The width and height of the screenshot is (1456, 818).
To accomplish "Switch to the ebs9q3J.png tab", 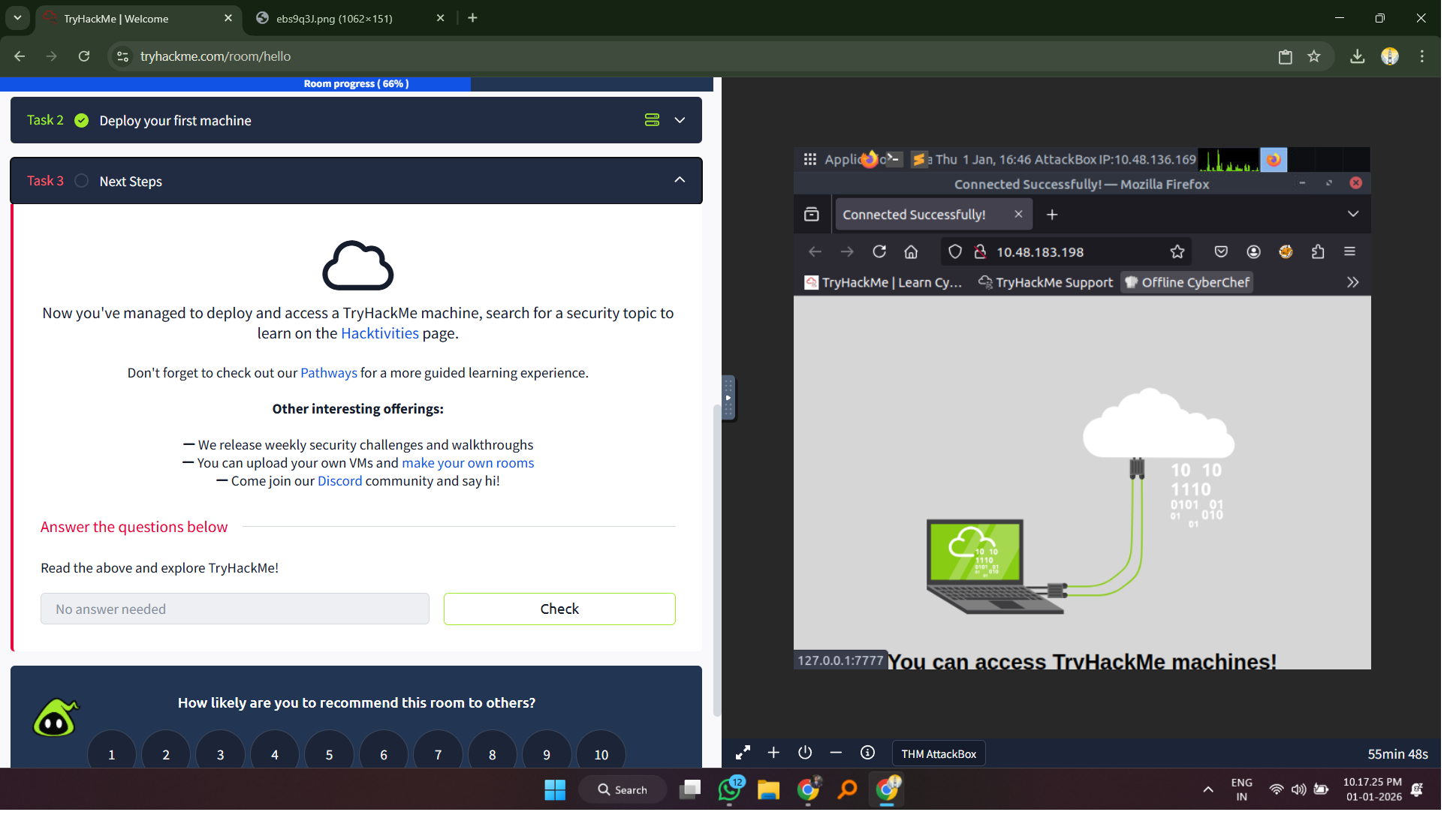I will 334,18.
